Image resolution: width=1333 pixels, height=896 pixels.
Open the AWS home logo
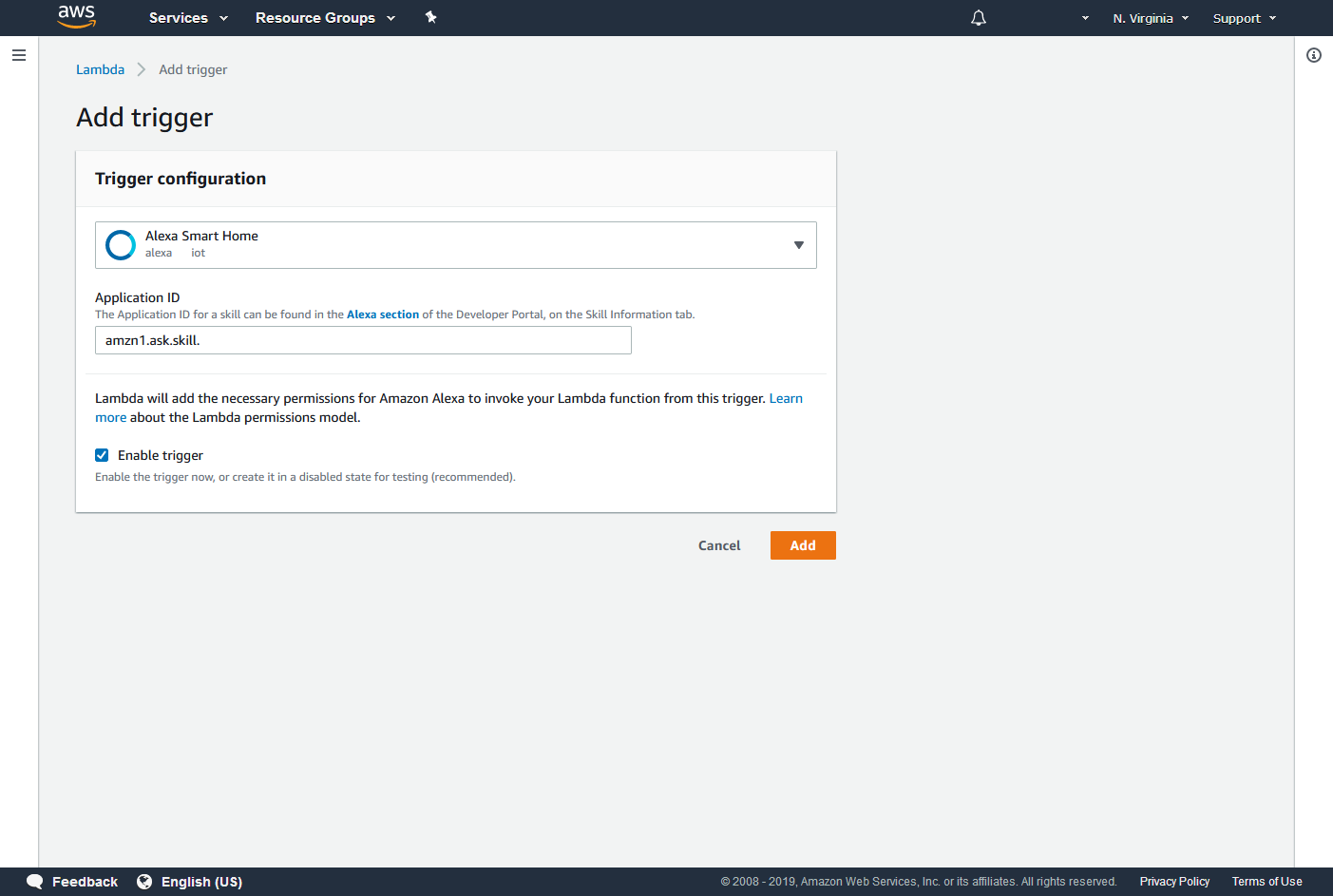click(x=76, y=17)
